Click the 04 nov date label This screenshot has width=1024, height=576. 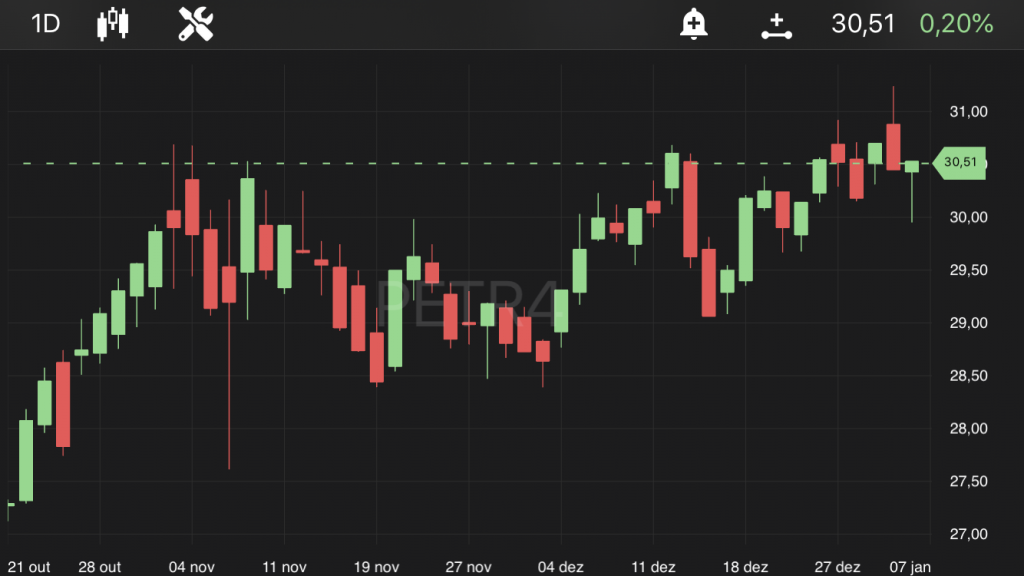click(191, 567)
